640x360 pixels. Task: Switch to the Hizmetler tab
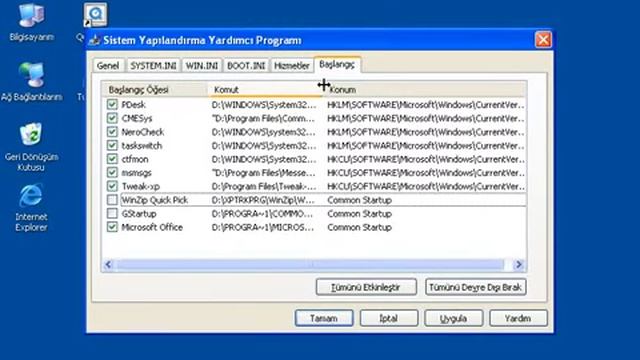(x=292, y=65)
